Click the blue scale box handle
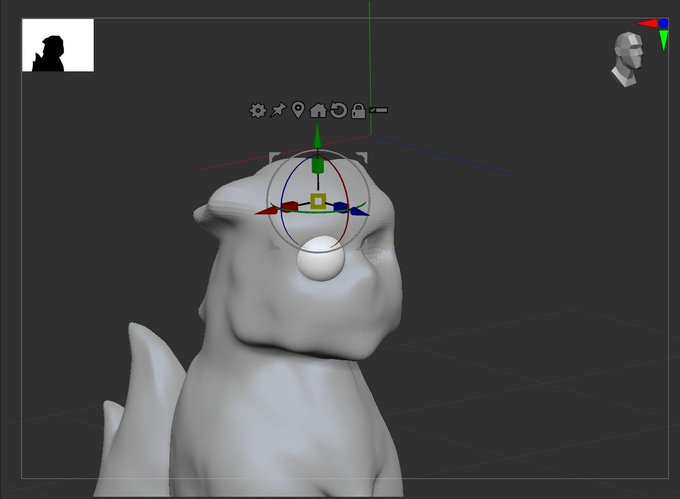The height and width of the screenshot is (499, 680). [341, 207]
